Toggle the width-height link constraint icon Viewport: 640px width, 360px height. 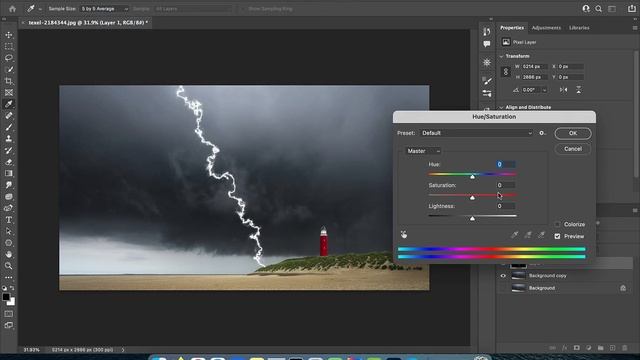click(x=506, y=72)
